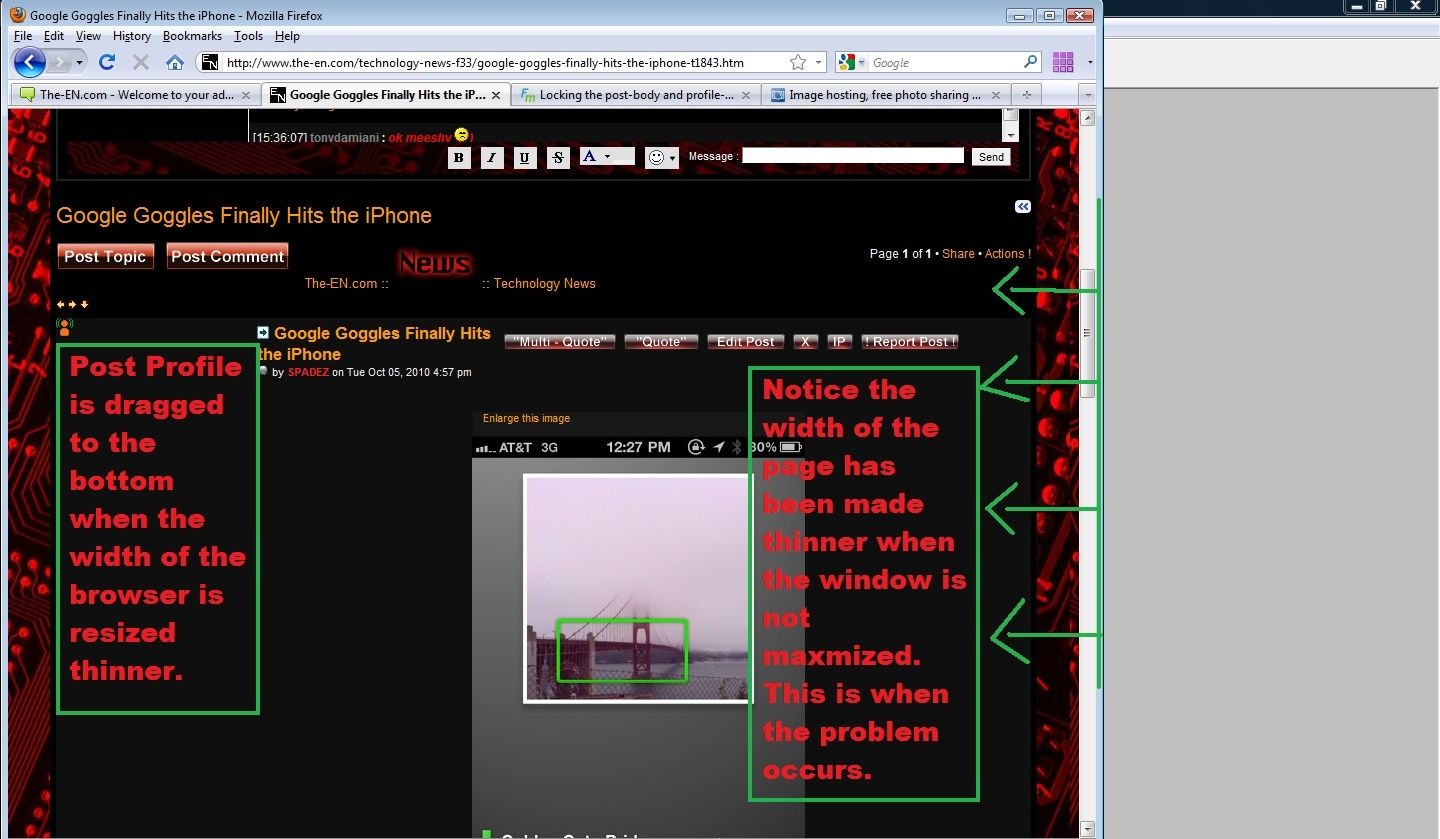Open the list all tabs dropdown
1440x839 pixels.
point(1088,95)
